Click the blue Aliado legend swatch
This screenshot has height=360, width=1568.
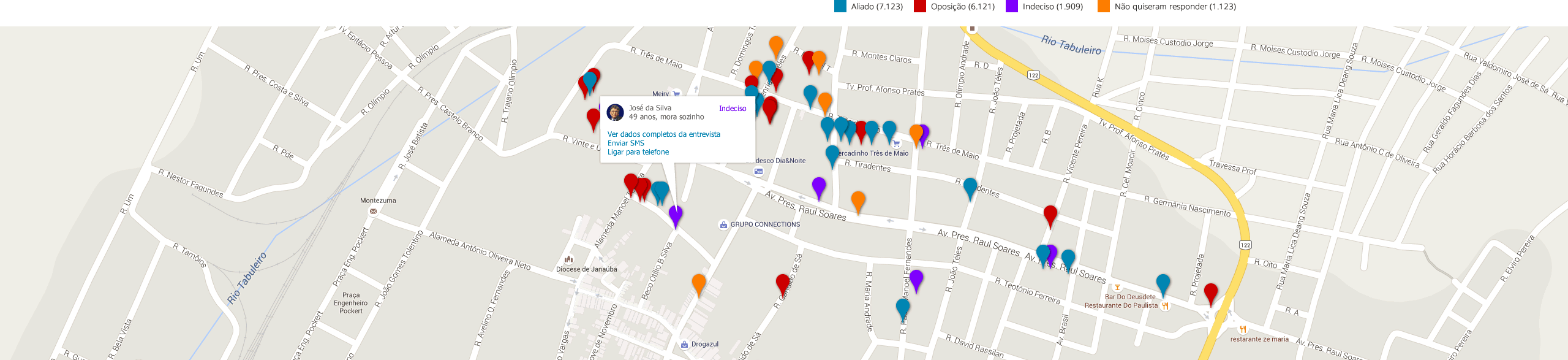click(x=840, y=7)
